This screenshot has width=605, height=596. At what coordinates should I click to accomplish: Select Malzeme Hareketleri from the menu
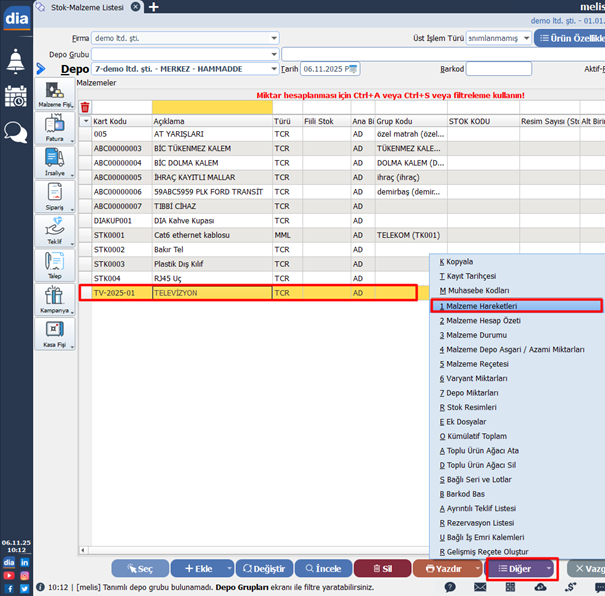pos(516,306)
